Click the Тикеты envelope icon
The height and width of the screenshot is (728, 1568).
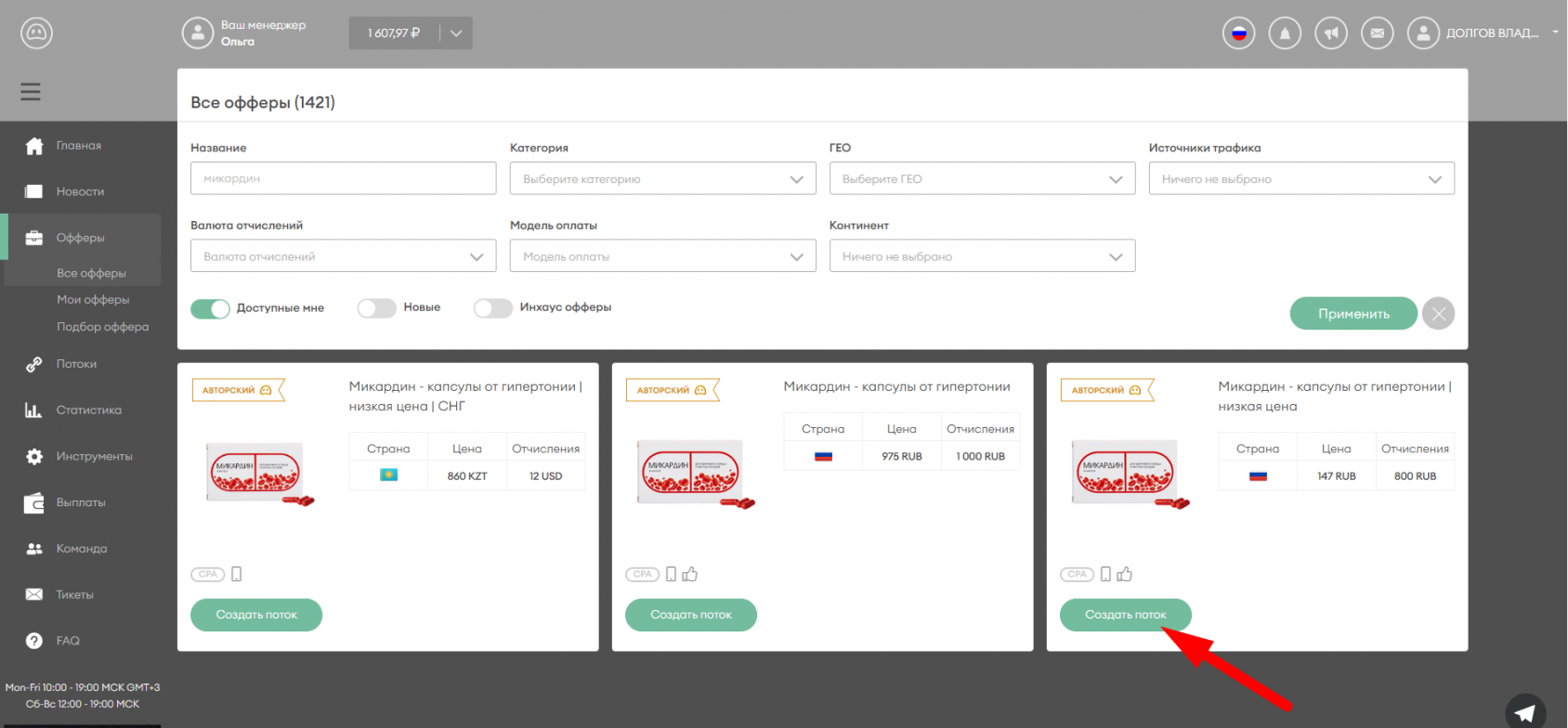[34, 594]
